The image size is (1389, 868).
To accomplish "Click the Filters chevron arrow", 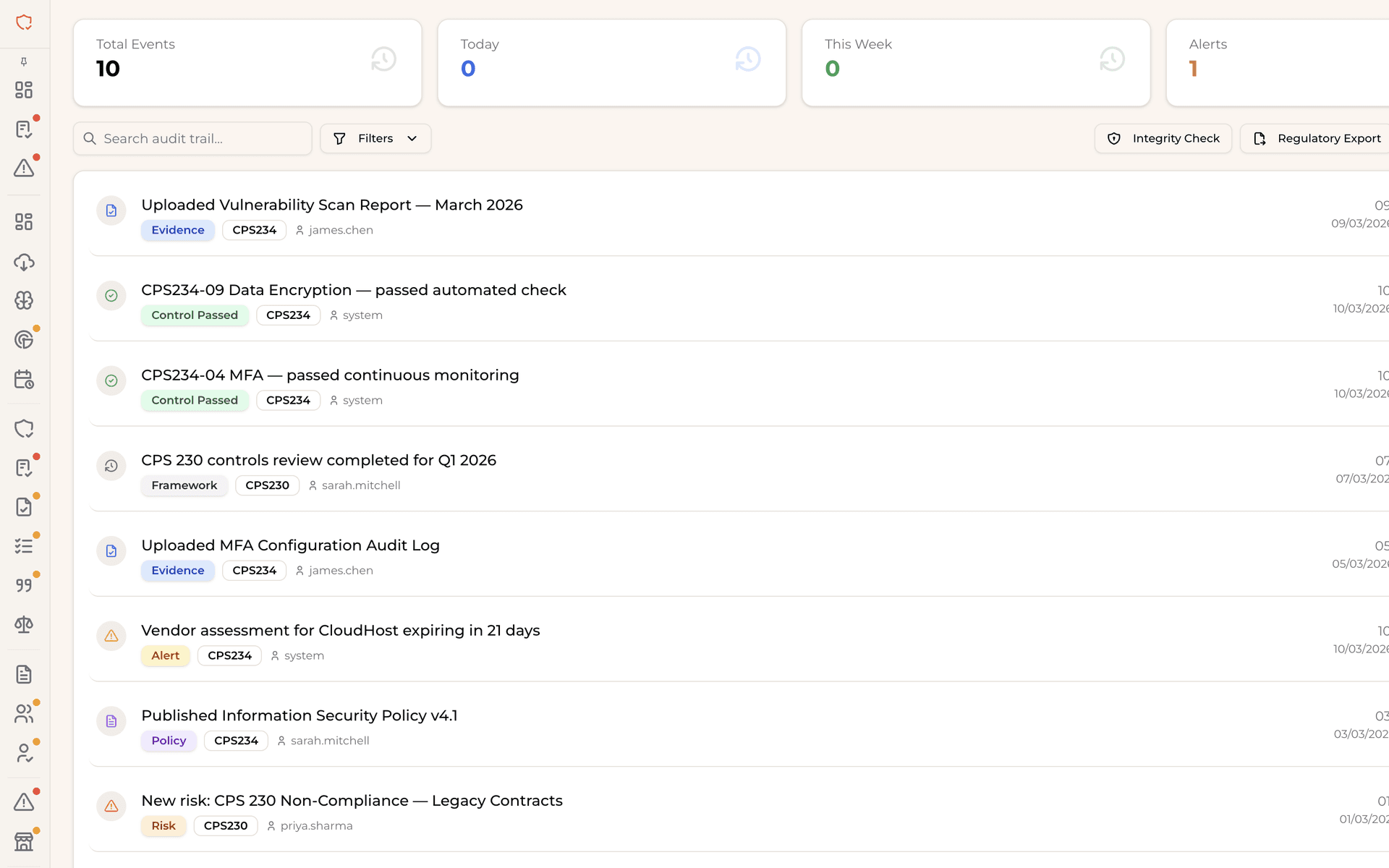I will pos(412,138).
